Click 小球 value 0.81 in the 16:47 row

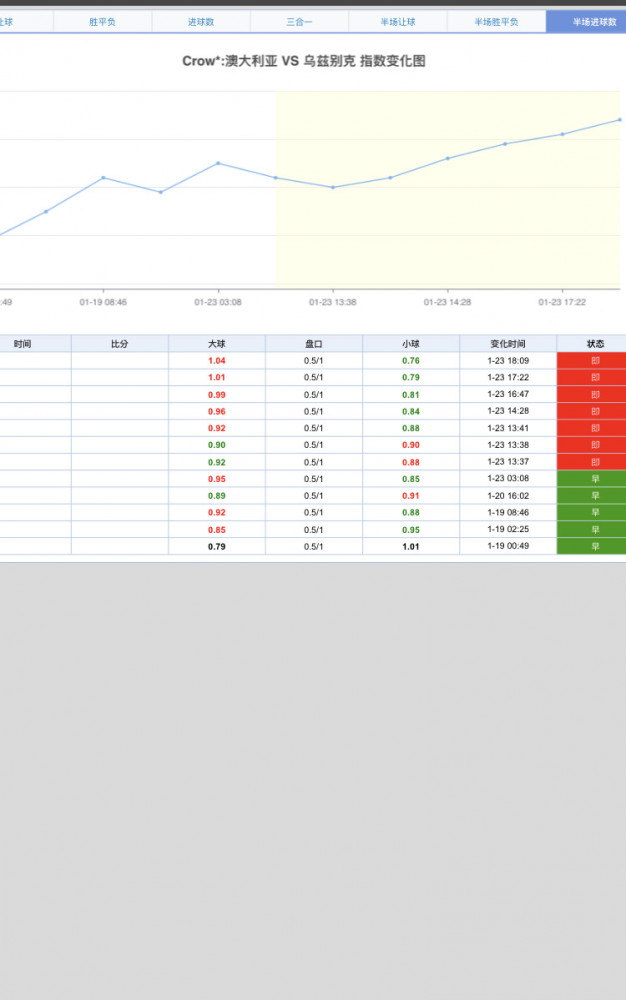[411, 395]
